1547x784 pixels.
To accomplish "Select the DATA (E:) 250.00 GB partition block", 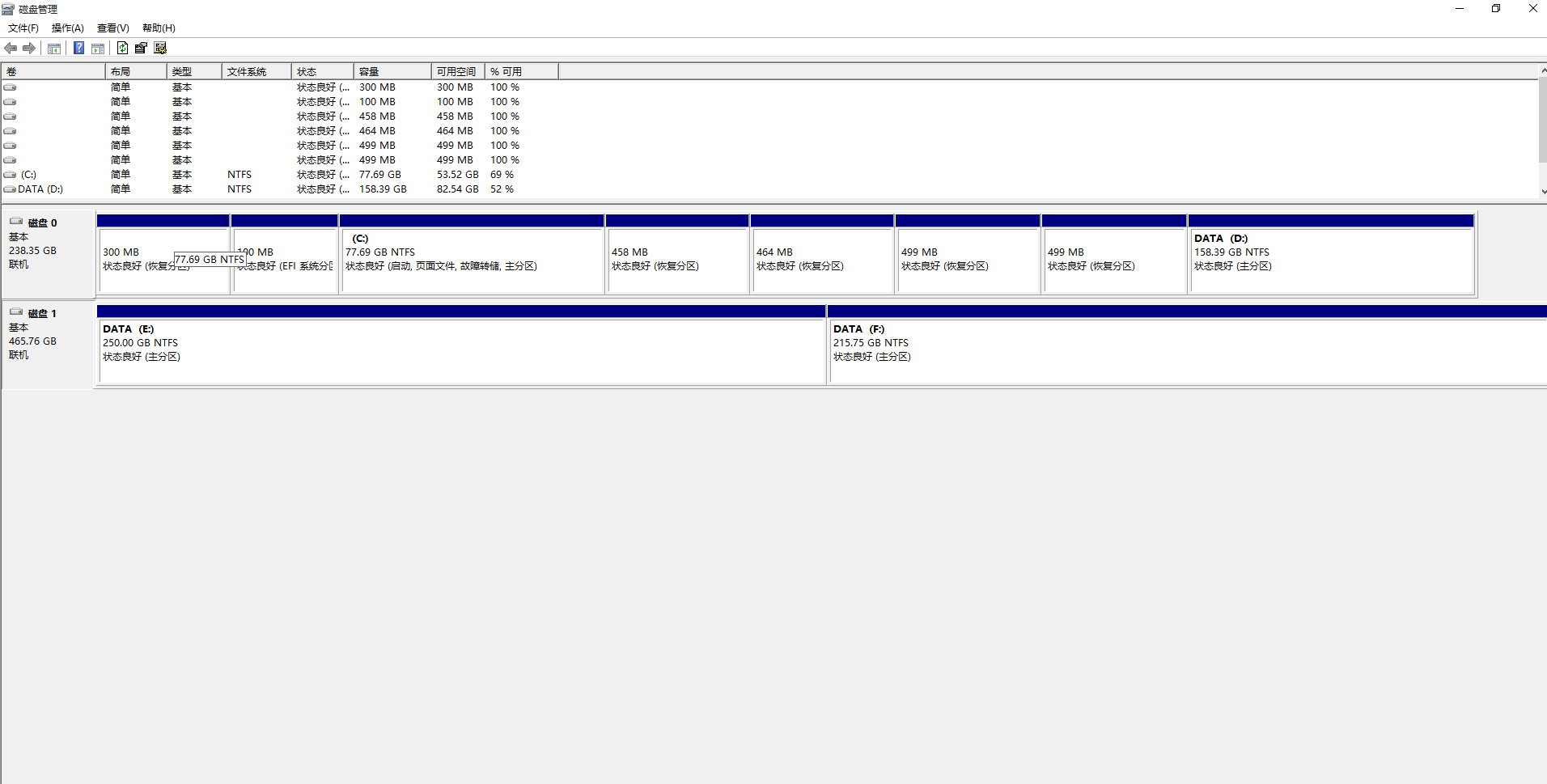I will (461, 351).
